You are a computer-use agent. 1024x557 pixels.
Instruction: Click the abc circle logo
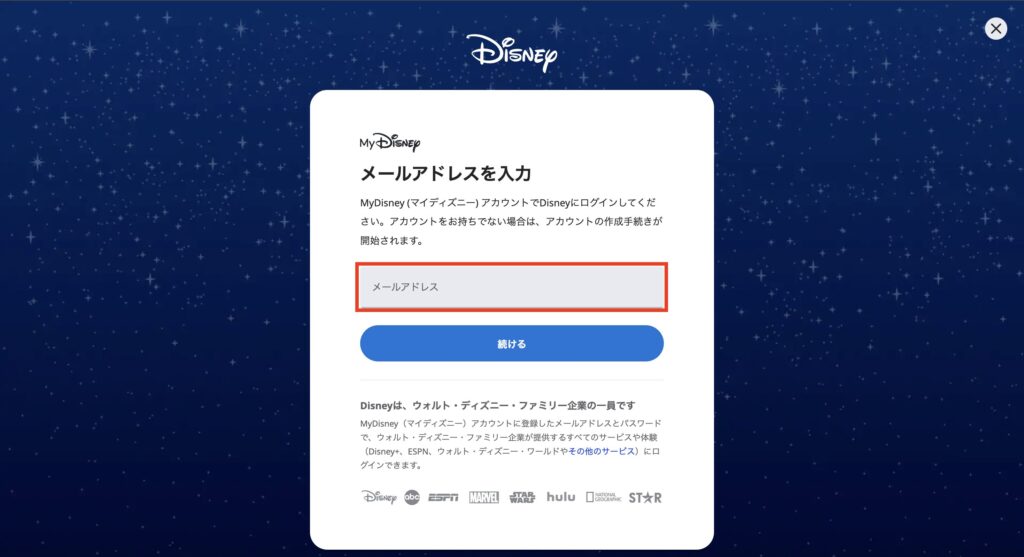point(412,498)
